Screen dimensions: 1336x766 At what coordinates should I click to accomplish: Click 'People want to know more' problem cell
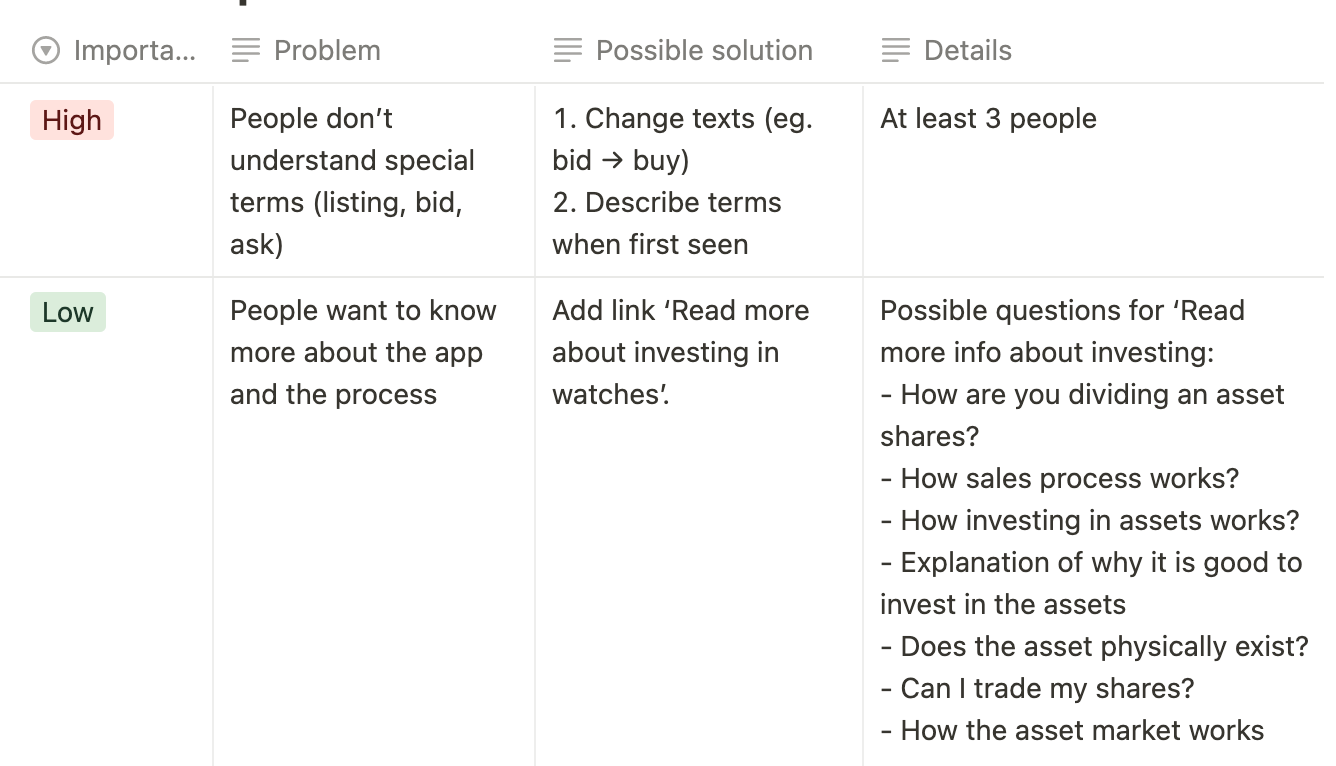coord(362,352)
